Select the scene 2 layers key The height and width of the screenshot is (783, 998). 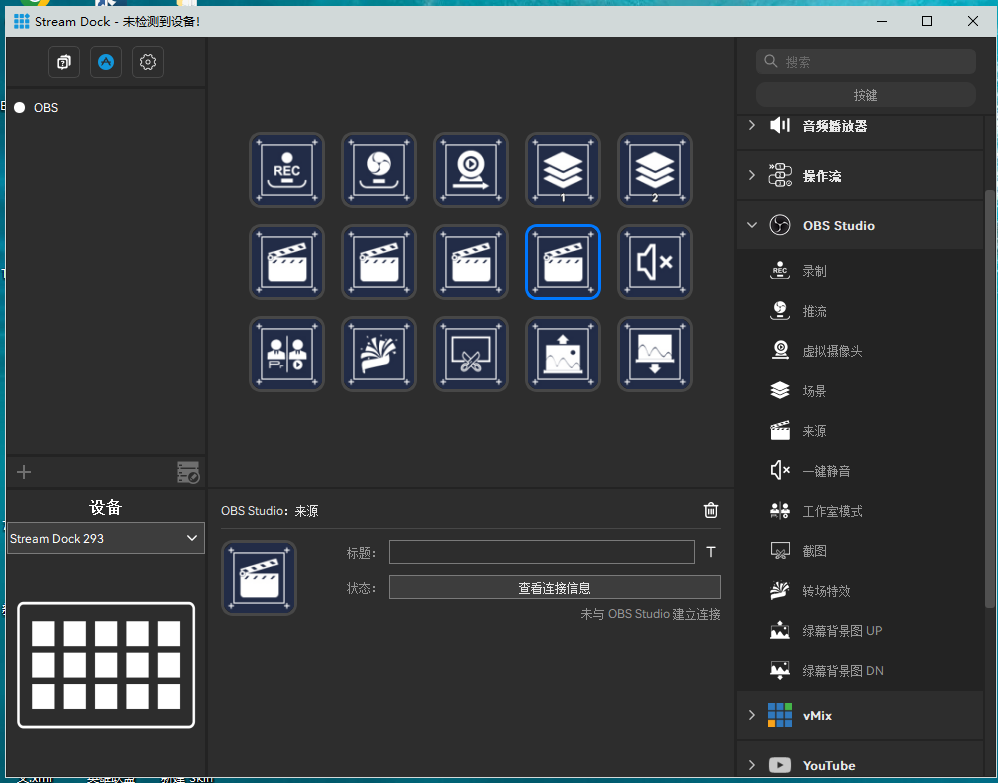654,170
